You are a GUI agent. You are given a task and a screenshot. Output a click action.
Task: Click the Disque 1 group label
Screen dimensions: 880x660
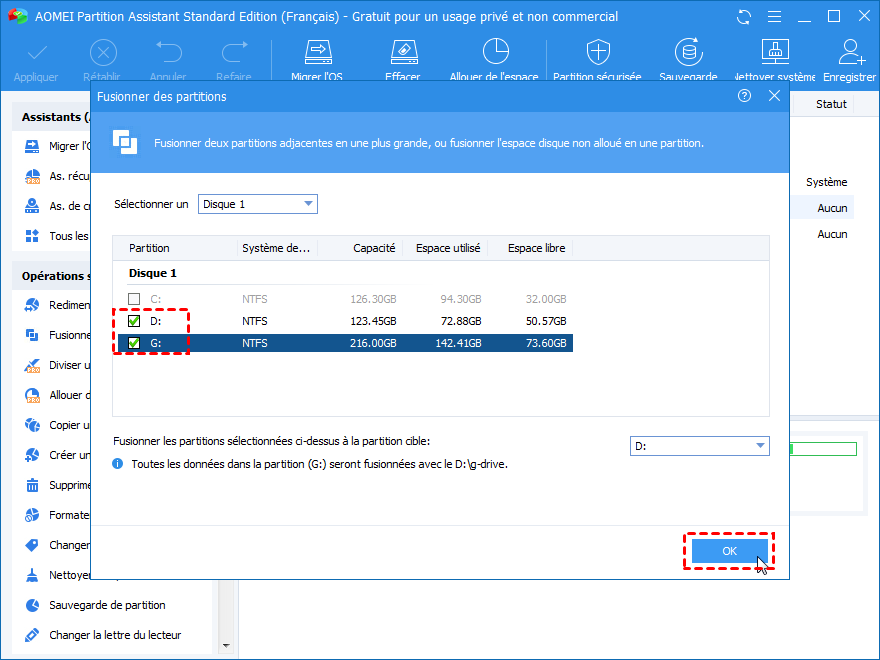(x=153, y=273)
